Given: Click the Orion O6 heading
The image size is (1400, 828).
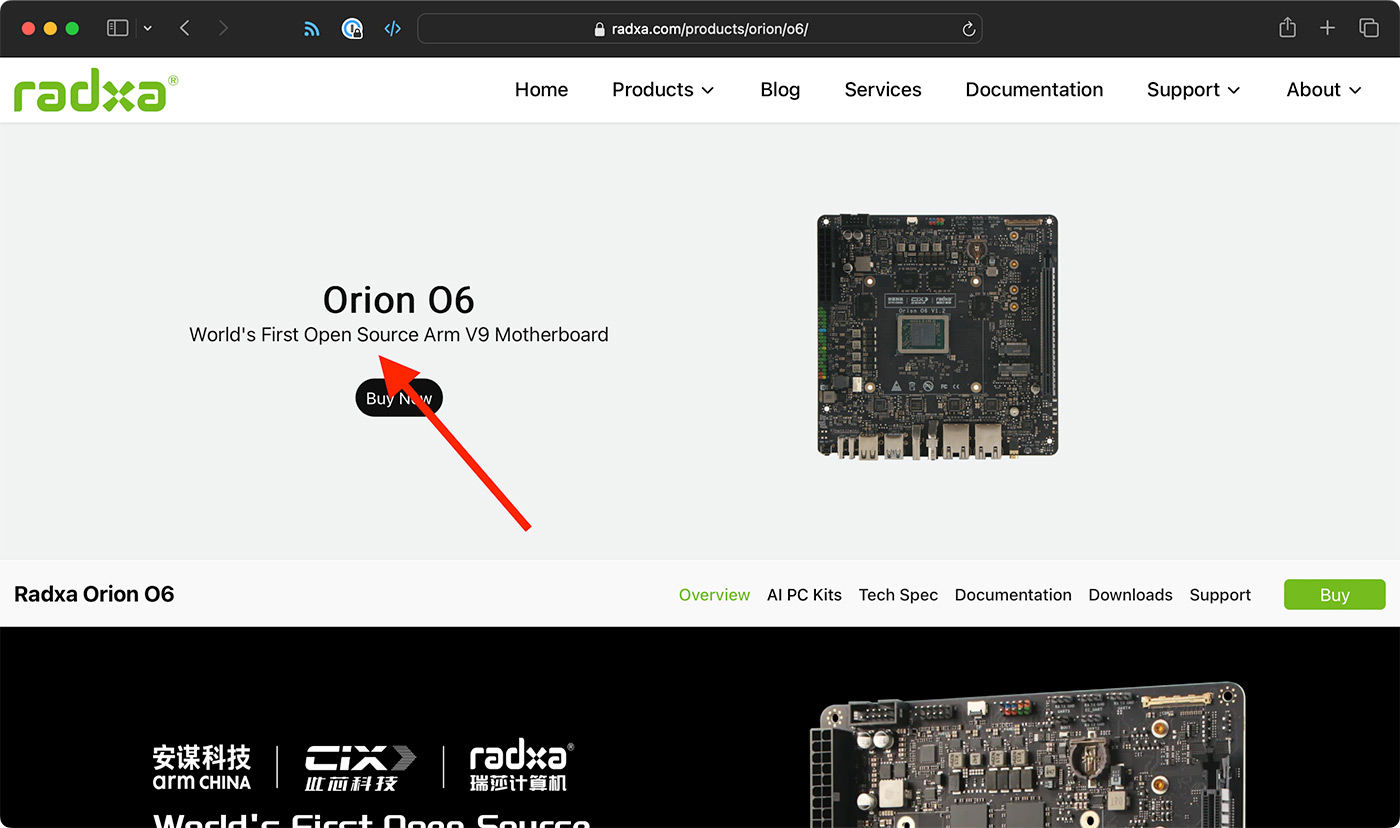Looking at the screenshot, I should coord(399,300).
